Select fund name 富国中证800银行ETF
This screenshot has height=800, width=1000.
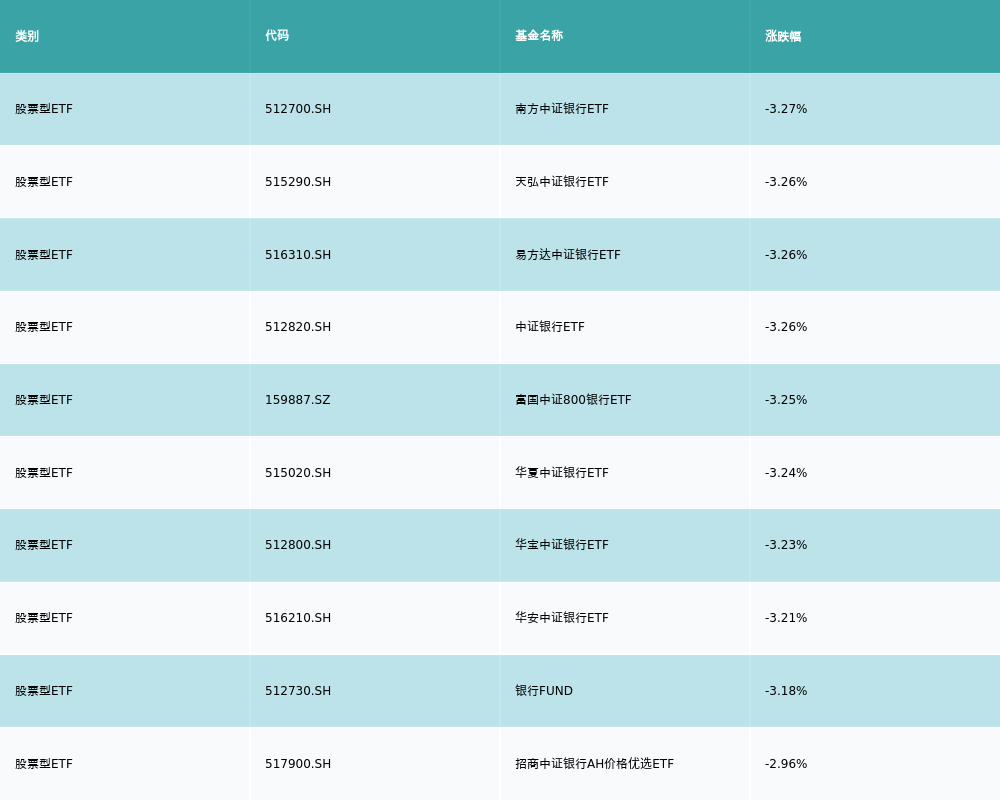point(573,400)
